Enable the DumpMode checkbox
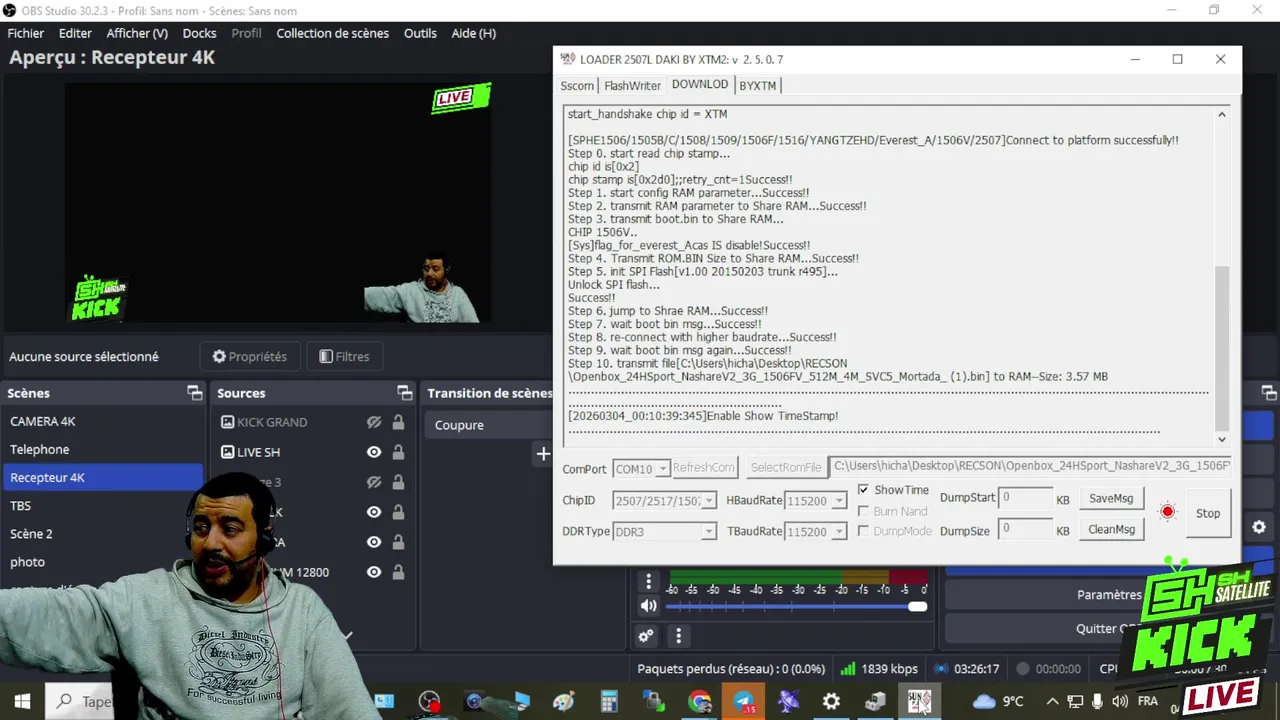 pyautogui.click(x=864, y=531)
